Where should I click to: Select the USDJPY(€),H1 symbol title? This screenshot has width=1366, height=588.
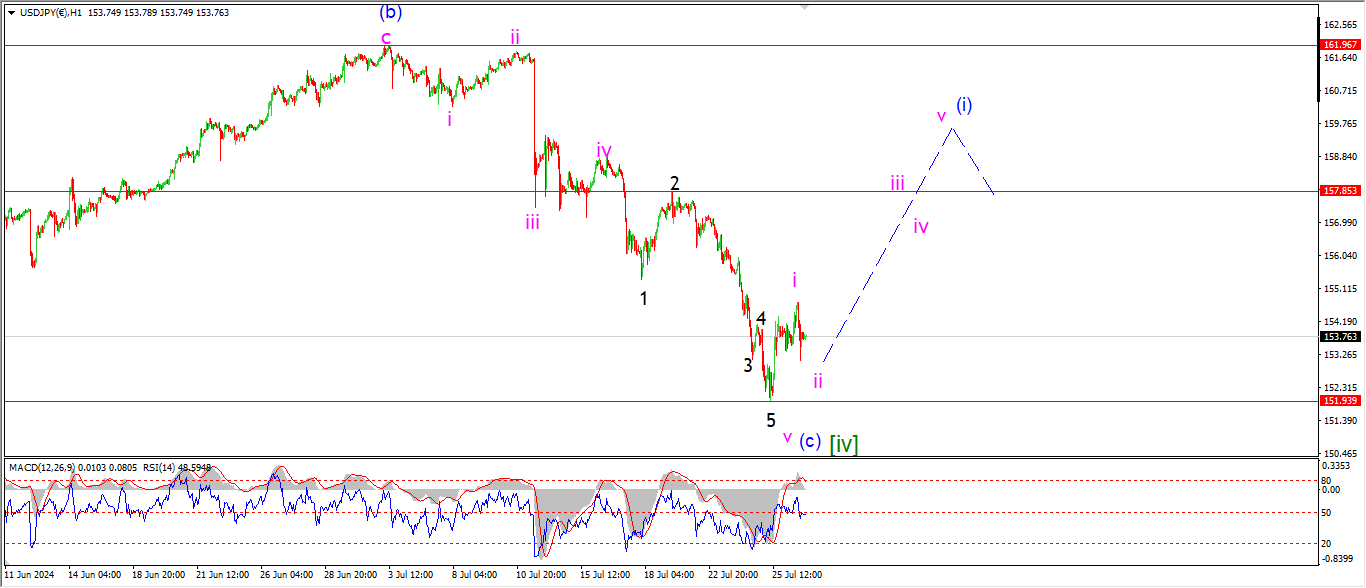[51, 11]
